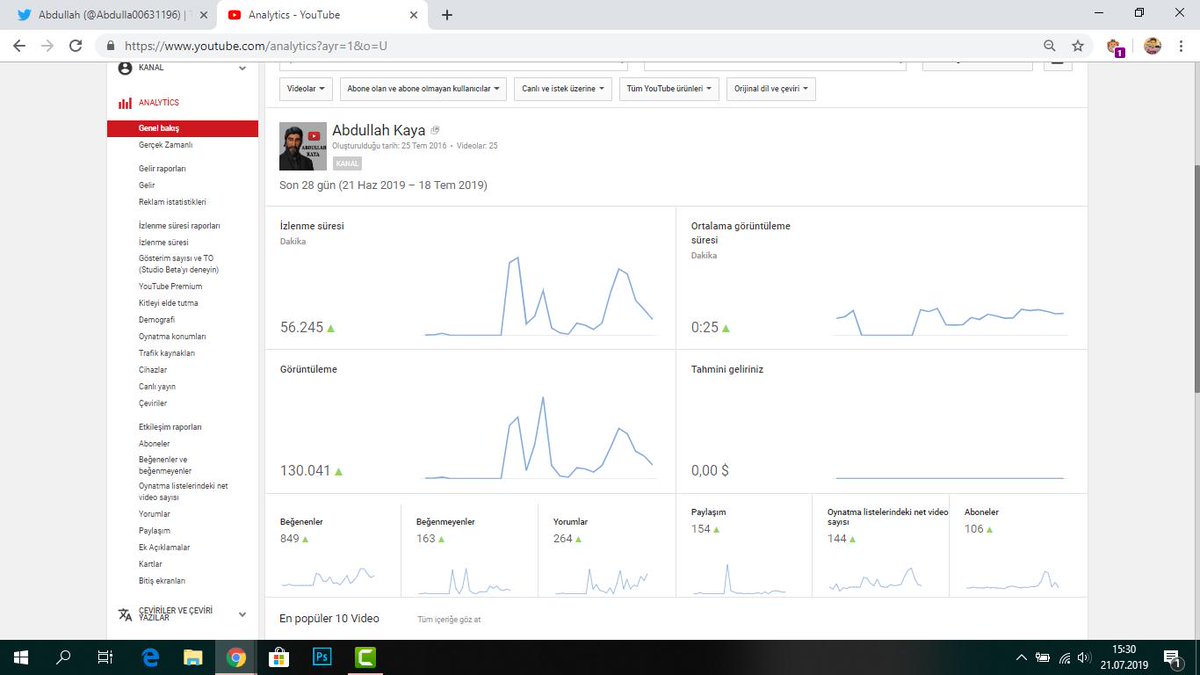The height and width of the screenshot is (675, 1200).
Task: Open Çeviriler report
Action: (153, 403)
